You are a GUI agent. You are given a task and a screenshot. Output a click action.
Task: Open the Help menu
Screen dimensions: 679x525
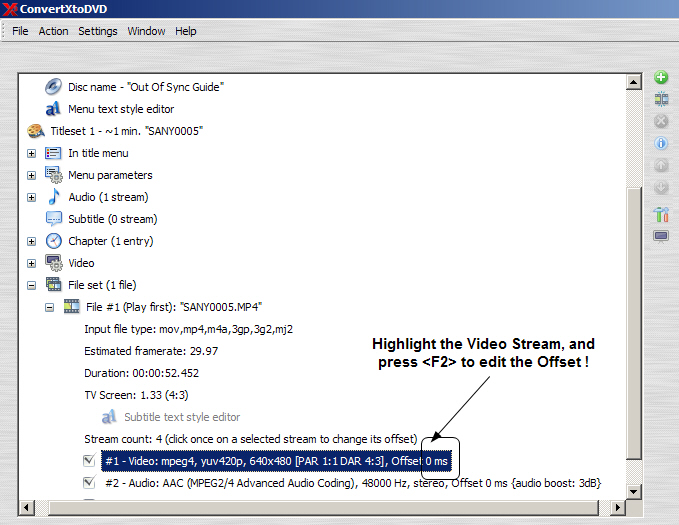(x=186, y=31)
